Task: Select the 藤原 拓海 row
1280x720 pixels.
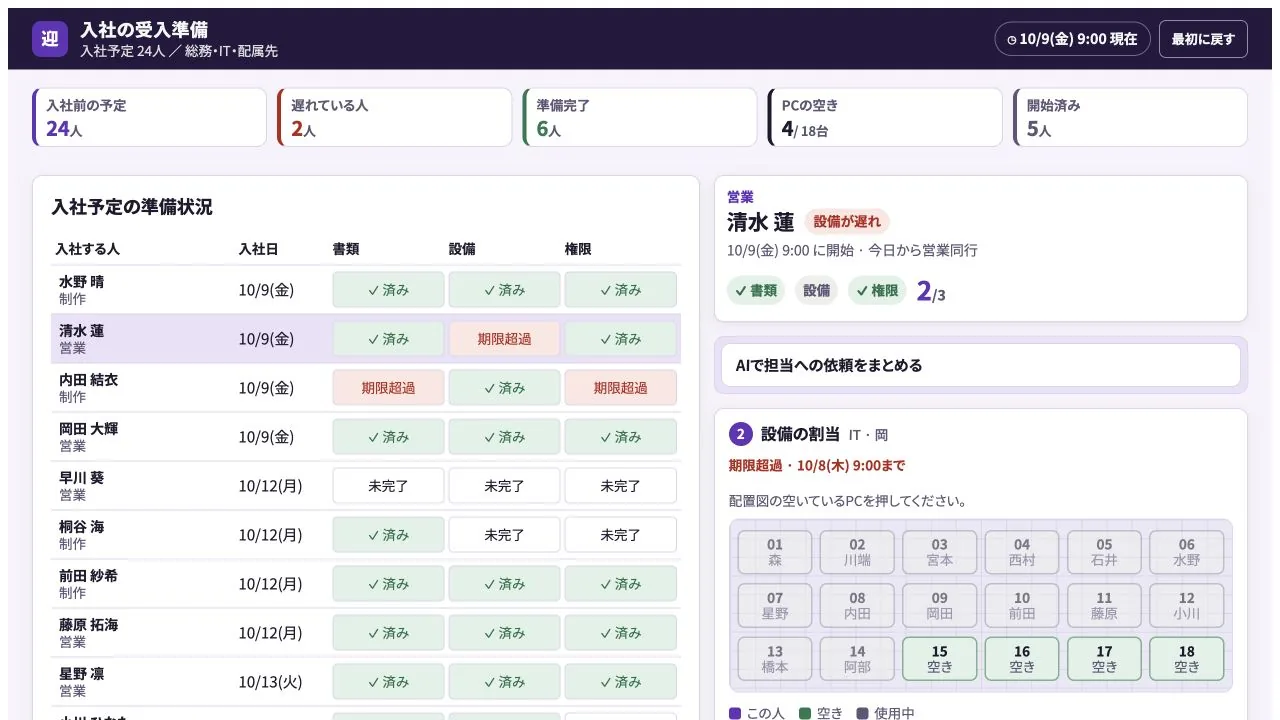Action: point(366,633)
